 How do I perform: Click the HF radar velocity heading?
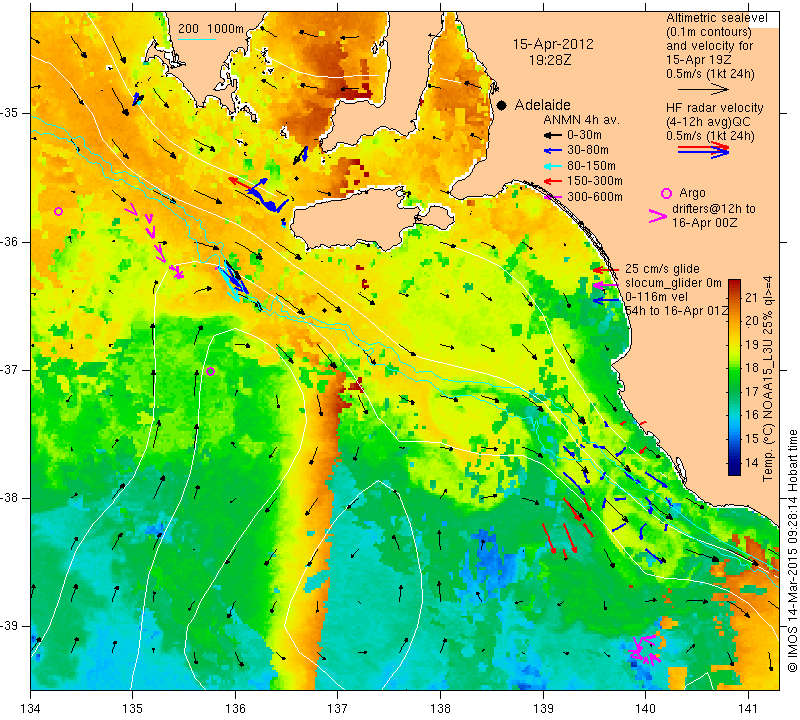[715, 108]
